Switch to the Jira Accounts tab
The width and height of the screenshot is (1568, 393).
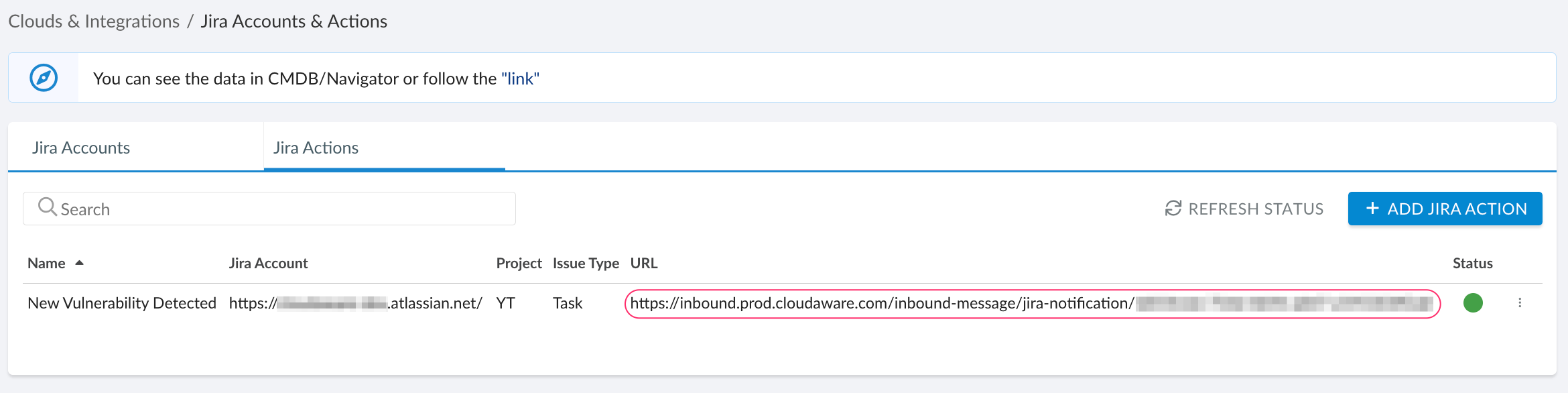tap(80, 147)
